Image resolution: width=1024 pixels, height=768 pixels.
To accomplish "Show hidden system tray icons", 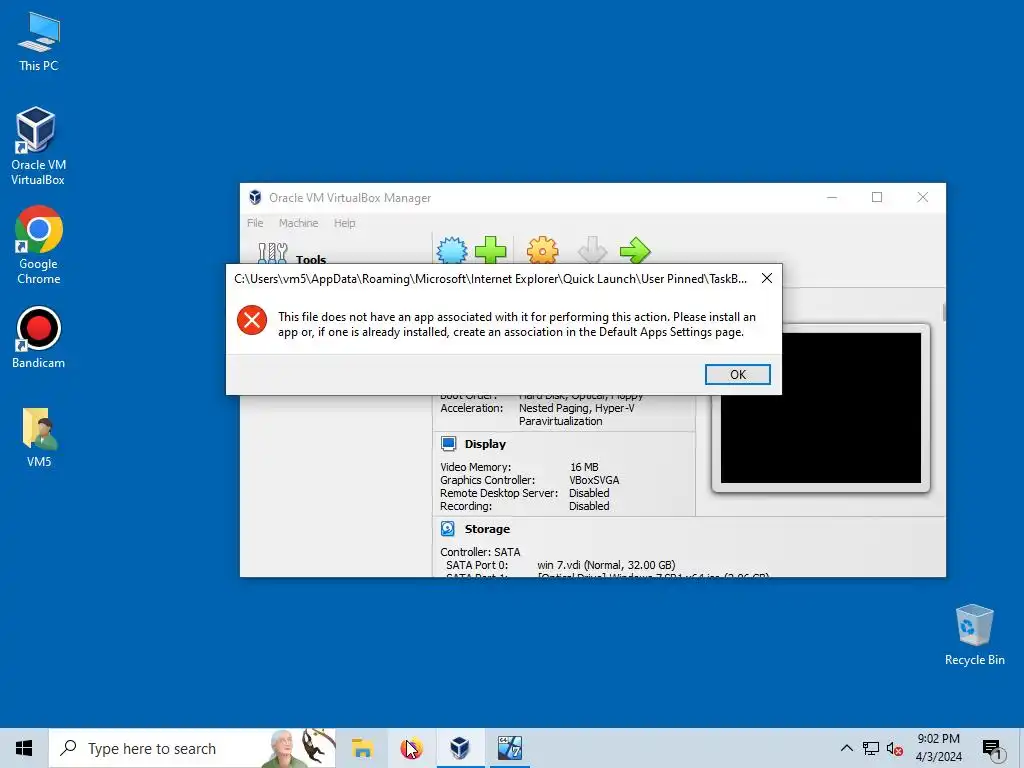I will click(x=846, y=748).
